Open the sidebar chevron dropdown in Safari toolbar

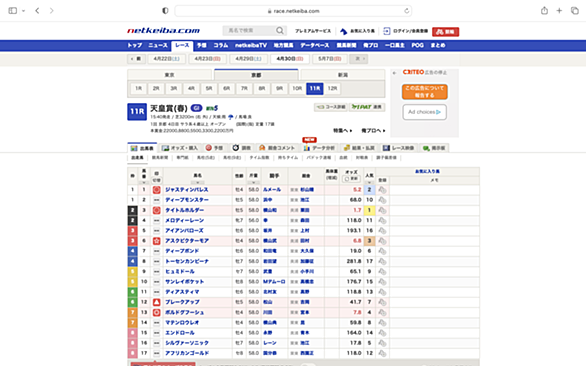click(x=23, y=11)
